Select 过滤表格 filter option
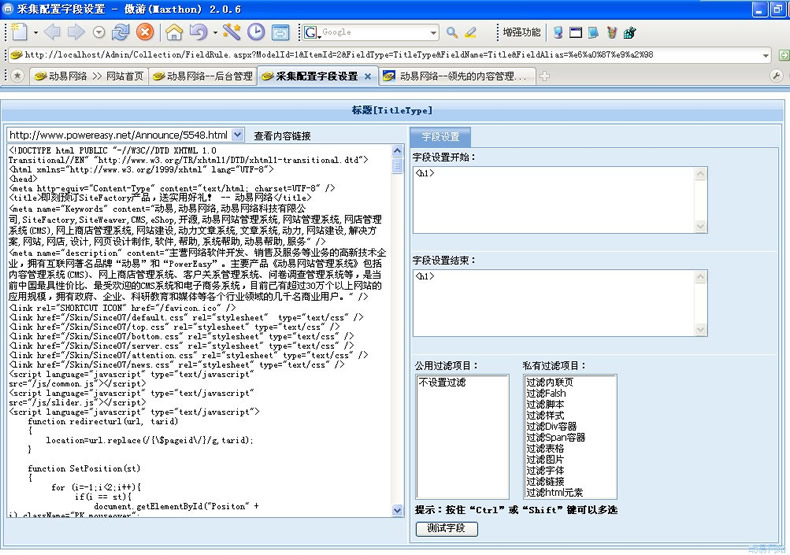This screenshot has width=790, height=555. [x=545, y=449]
